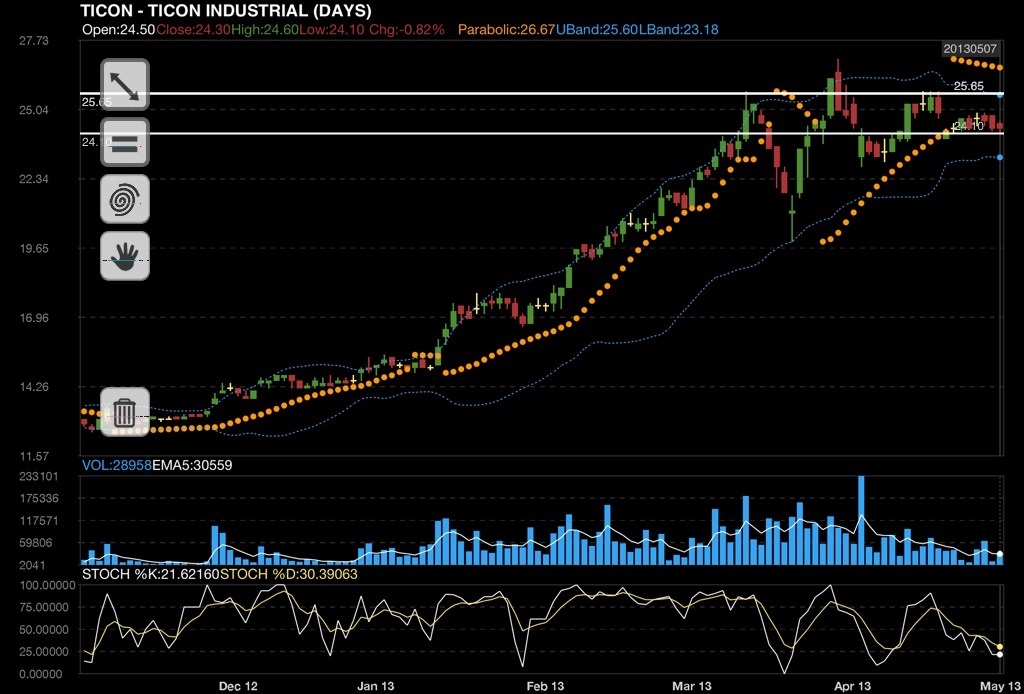Click the Parabolic:26.67 indicator label
1024x694 pixels.
pyautogui.click(x=505, y=29)
